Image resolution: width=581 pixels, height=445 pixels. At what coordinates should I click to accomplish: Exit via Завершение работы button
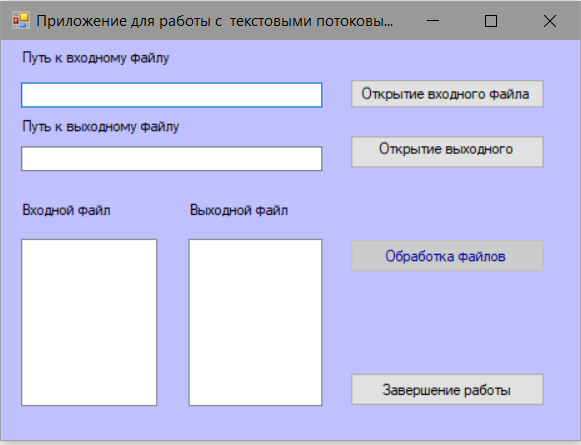click(x=447, y=389)
